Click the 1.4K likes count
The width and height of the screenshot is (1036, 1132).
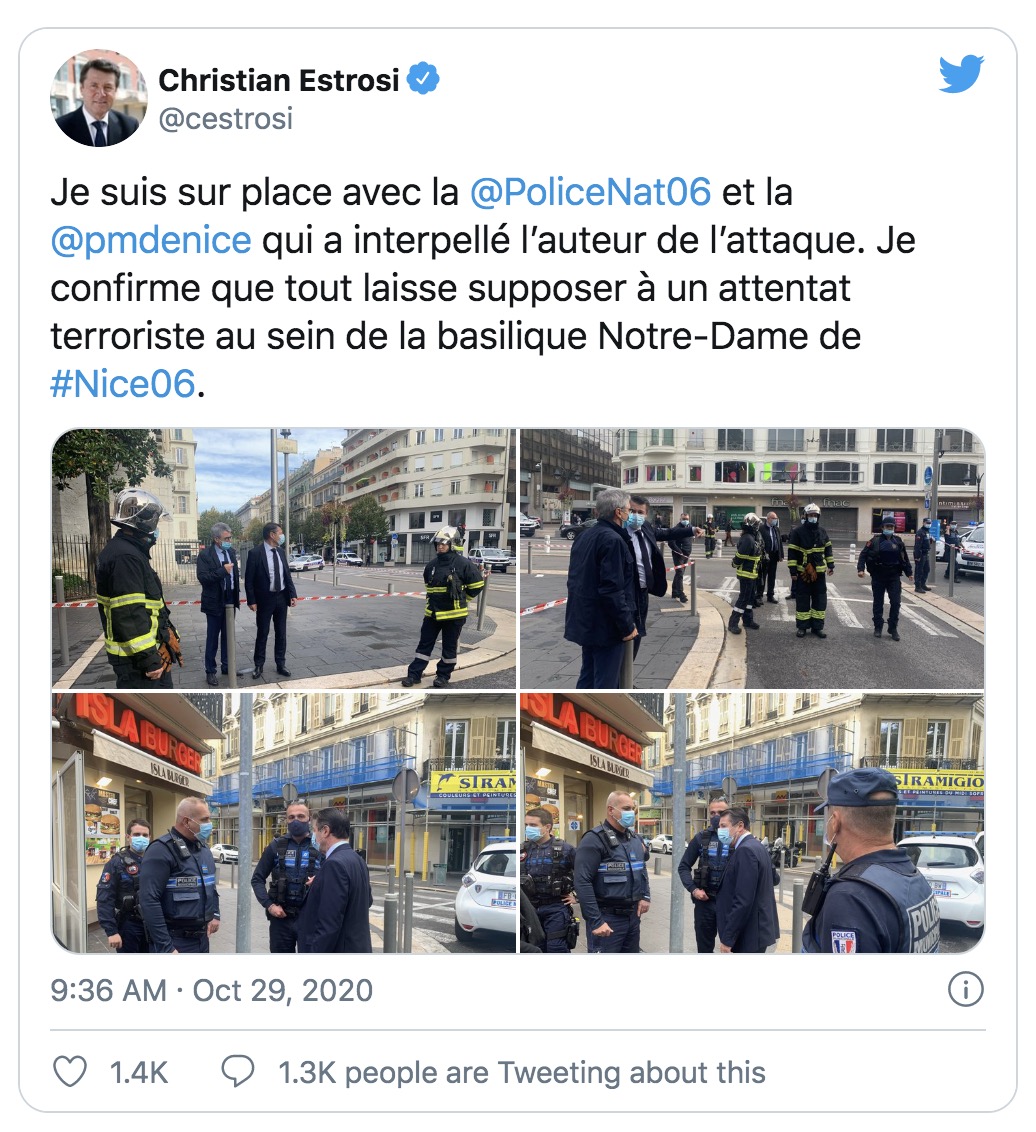coord(139,1073)
